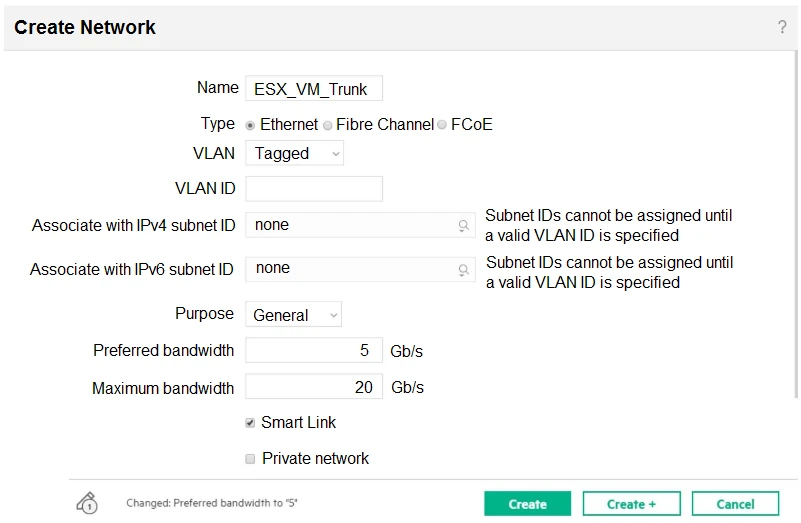This screenshot has height=523, width=801.
Task: Open the VLAN Tagged dropdown
Action: [294, 153]
